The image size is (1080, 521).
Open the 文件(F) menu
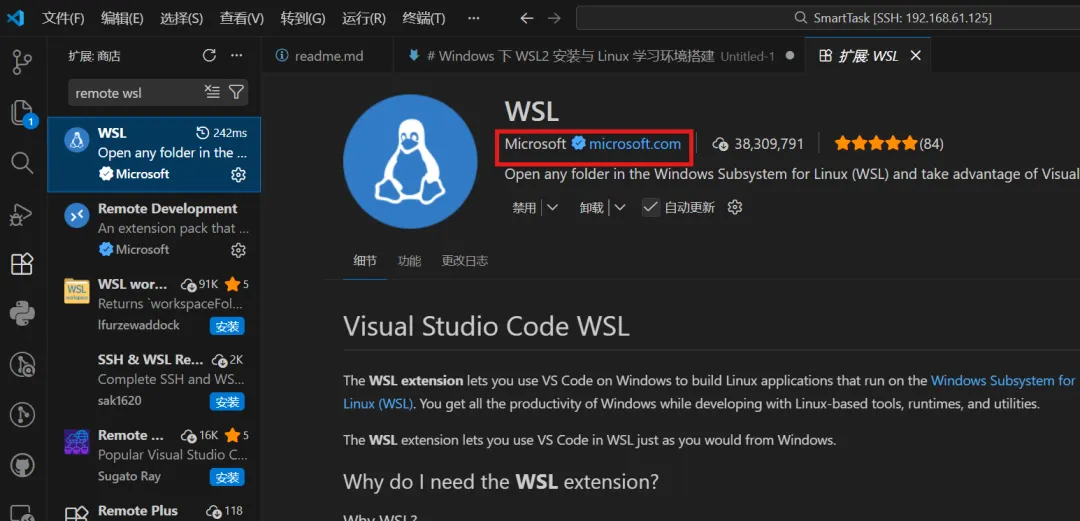[x=63, y=18]
